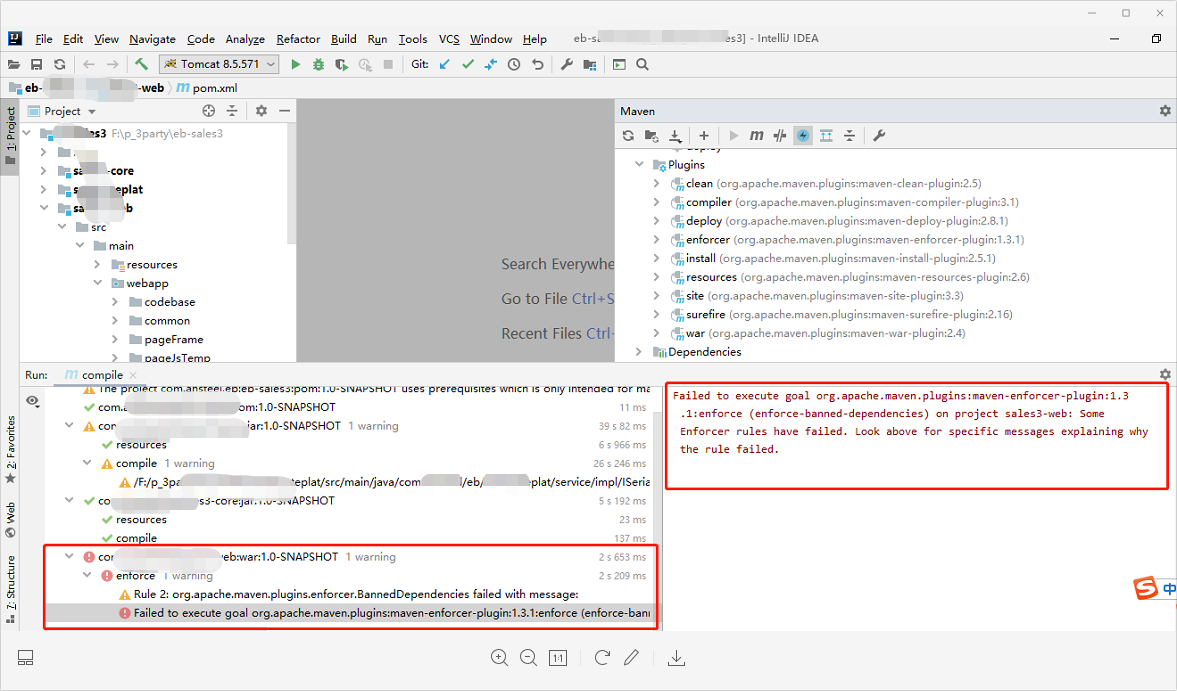Open Settings via toolbar wrench icon
This screenshot has width=1177, height=691.
pyautogui.click(x=567, y=65)
